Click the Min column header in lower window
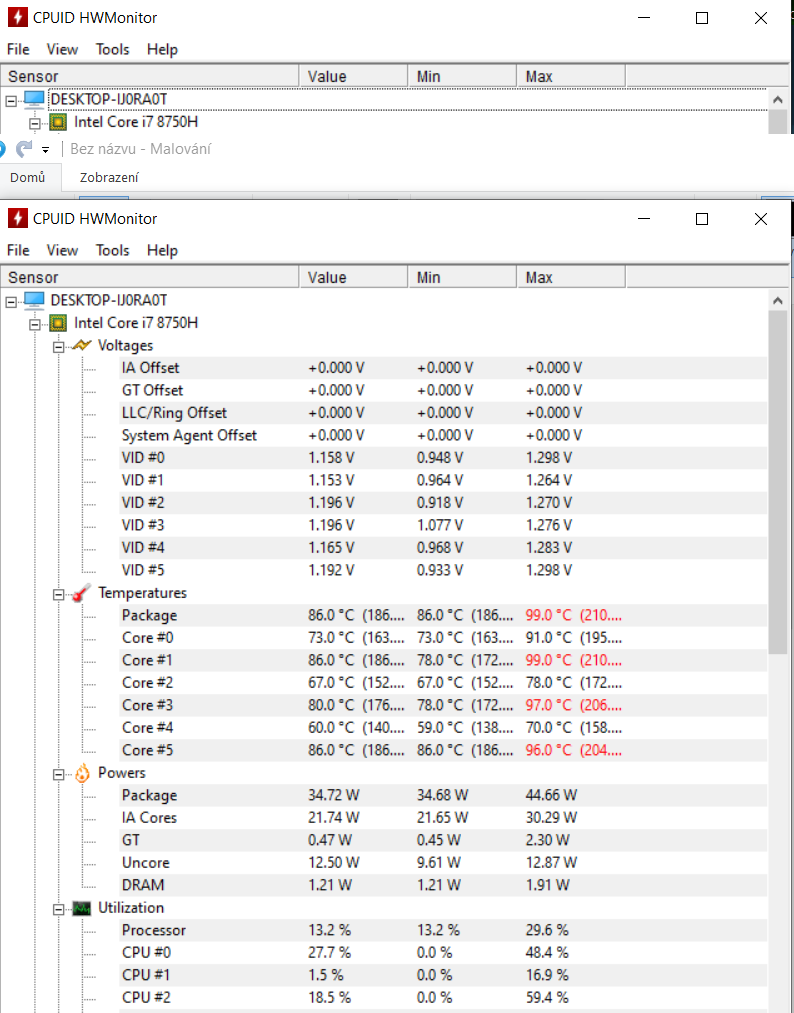The height and width of the screenshot is (1013, 794). pos(462,277)
